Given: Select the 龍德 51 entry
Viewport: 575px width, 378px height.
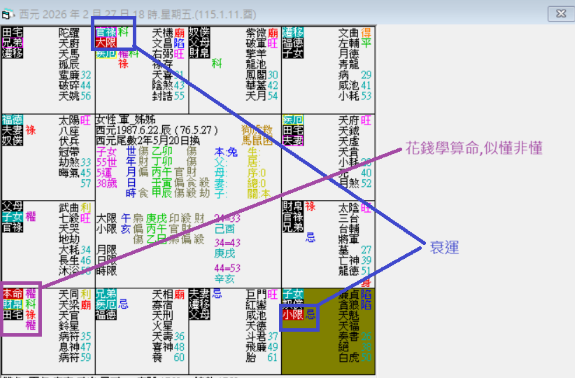Looking at the screenshot, I should (355, 271).
